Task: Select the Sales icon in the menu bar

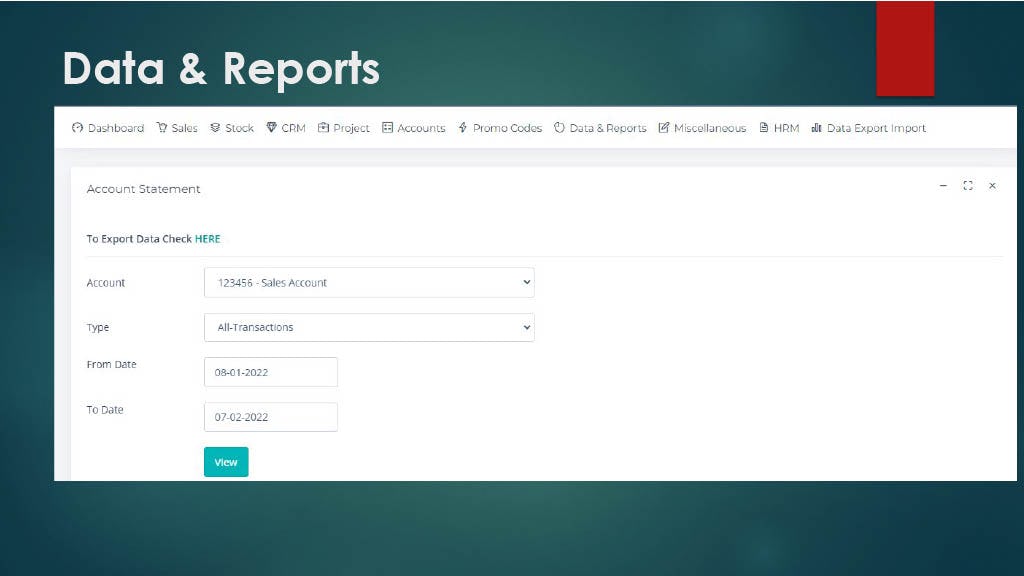Action: [161, 128]
